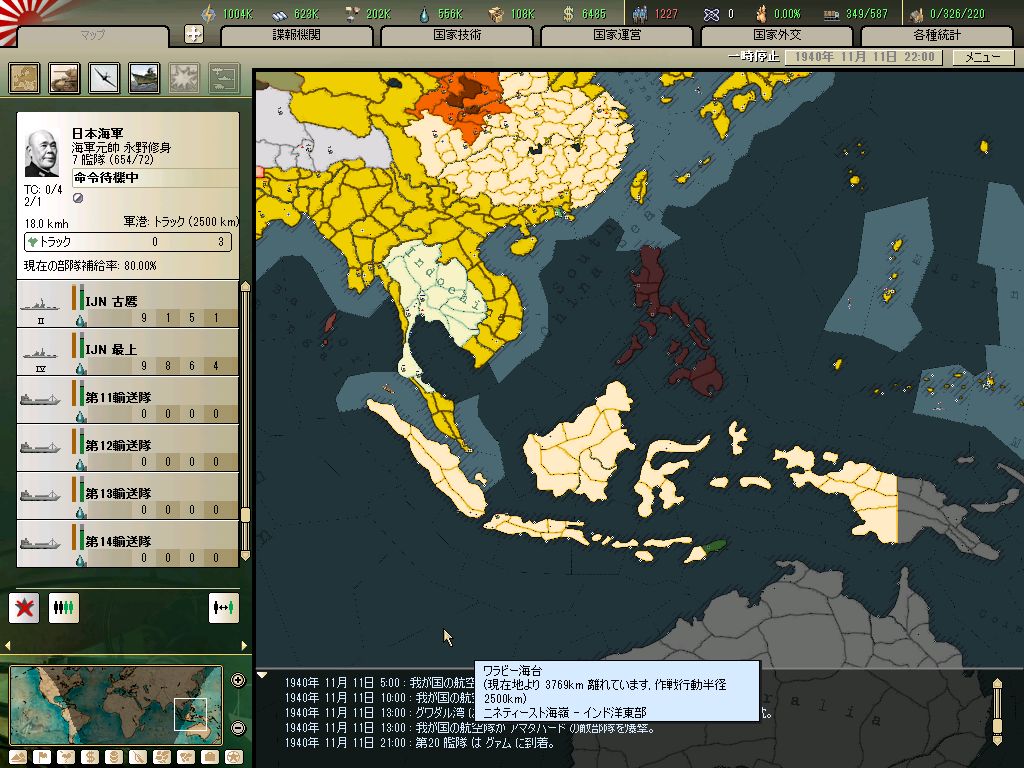Click the message log scrollbar on right
The width and height of the screenshot is (1024, 768).
pyautogui.click(x=997, y=712)
